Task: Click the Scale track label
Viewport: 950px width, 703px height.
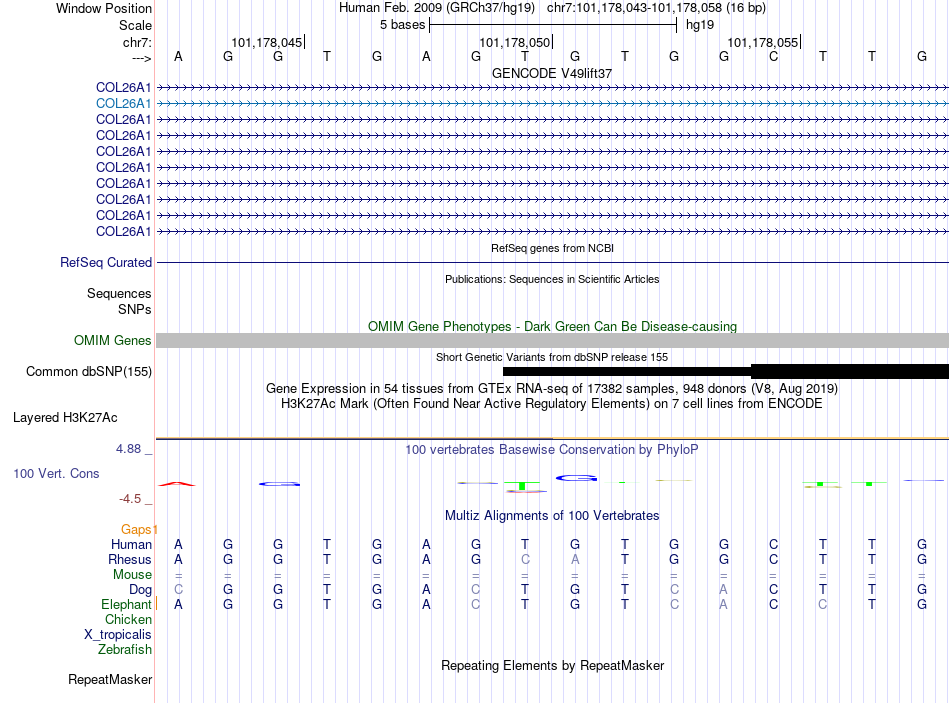Action: point(135,25)
